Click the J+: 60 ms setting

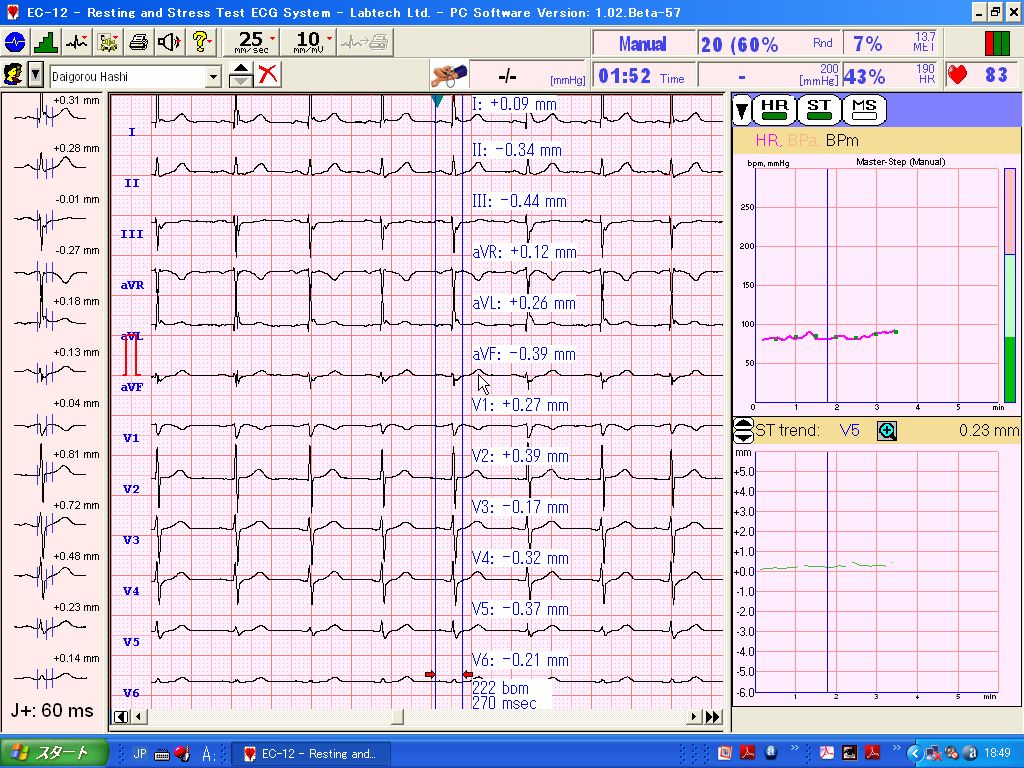52,711
